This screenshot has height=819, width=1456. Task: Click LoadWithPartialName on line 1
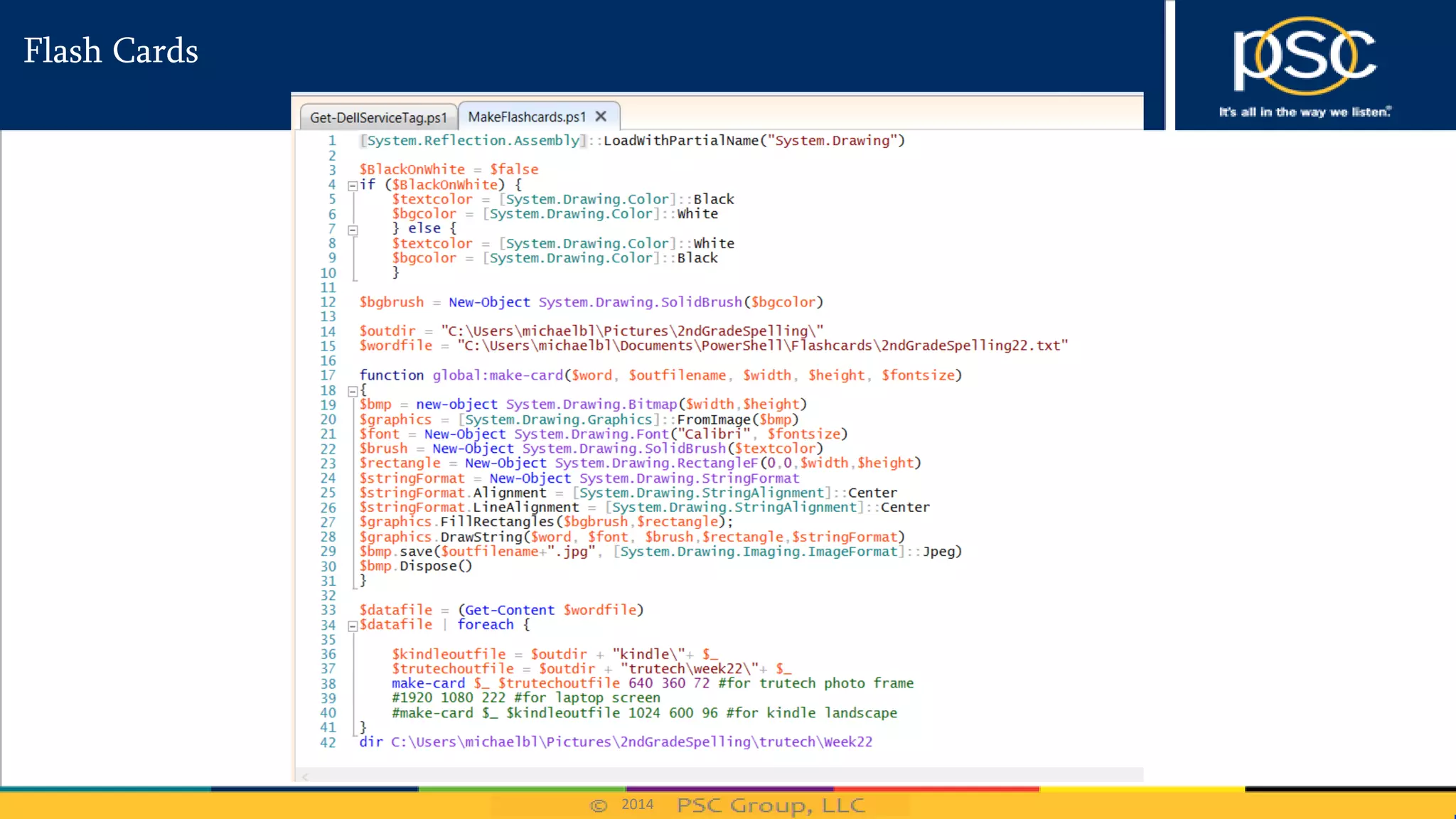[x=680, y=141]
